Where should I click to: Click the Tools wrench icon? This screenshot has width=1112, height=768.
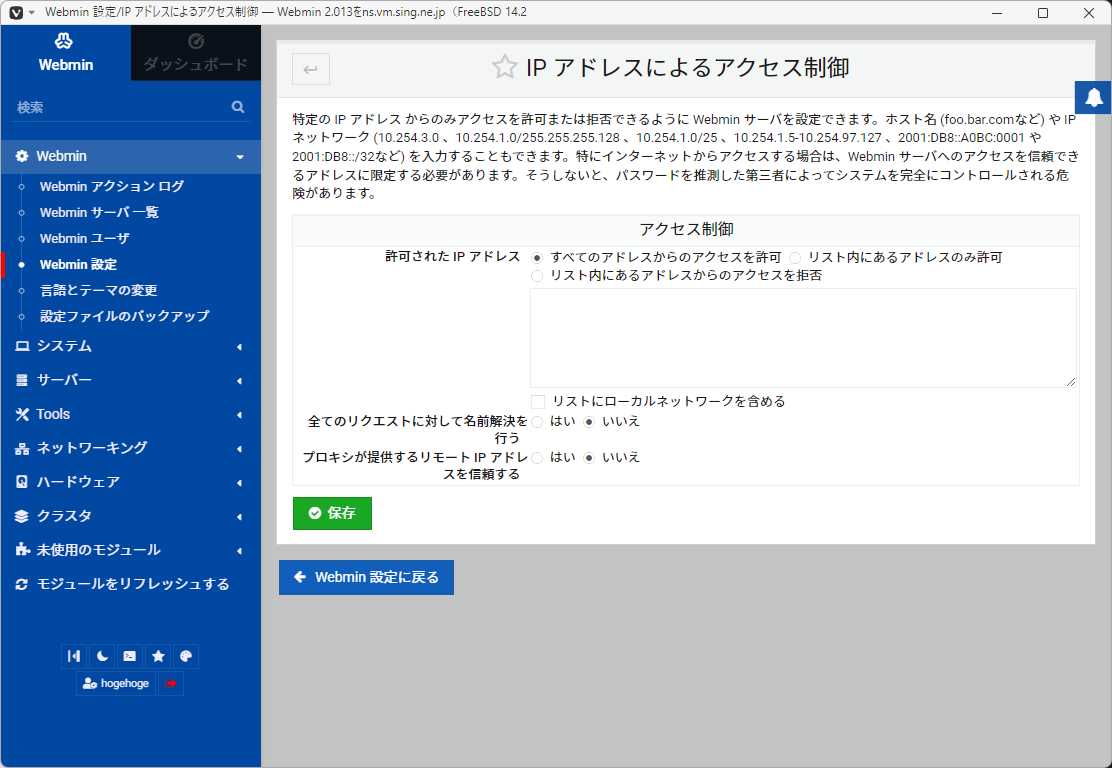[x=22, y=414]
